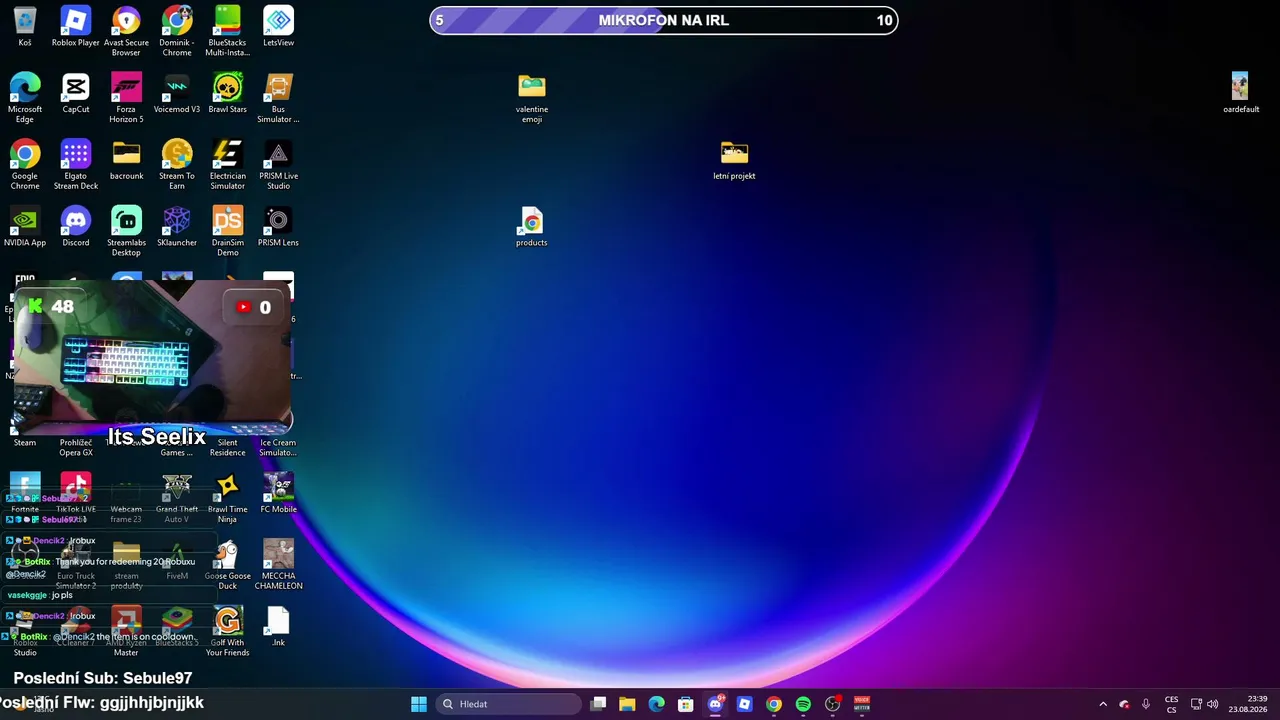Open Voicemod V3 desktop shortcut

(177, 94)
